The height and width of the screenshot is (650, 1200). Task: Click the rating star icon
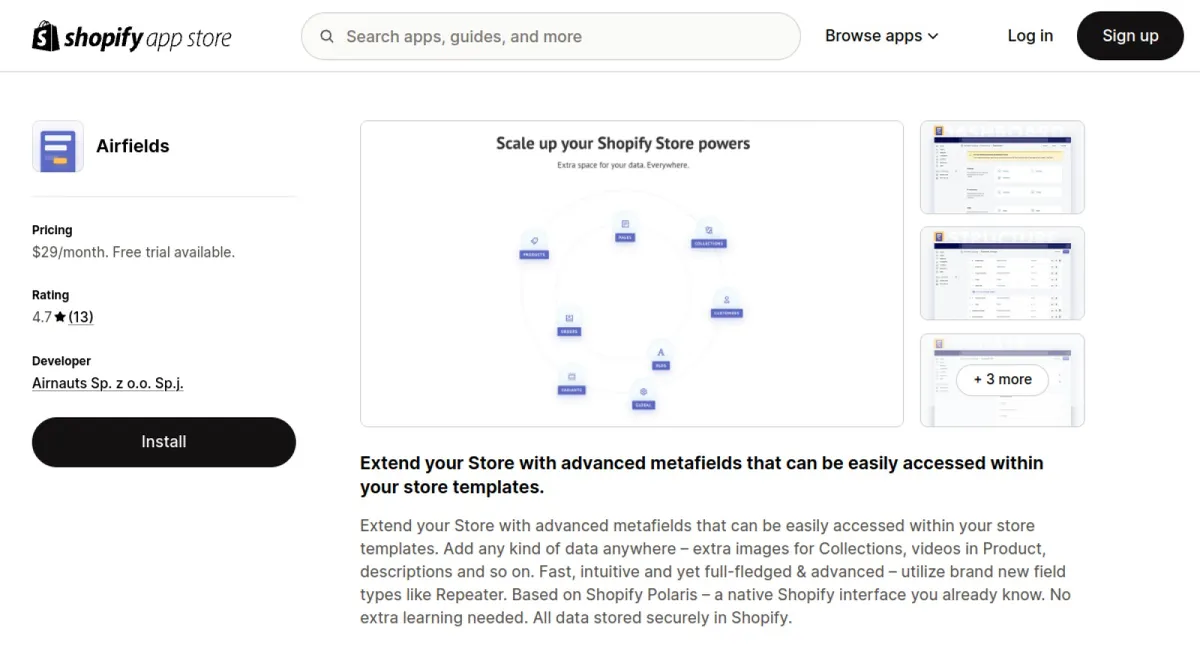(60, 317)
